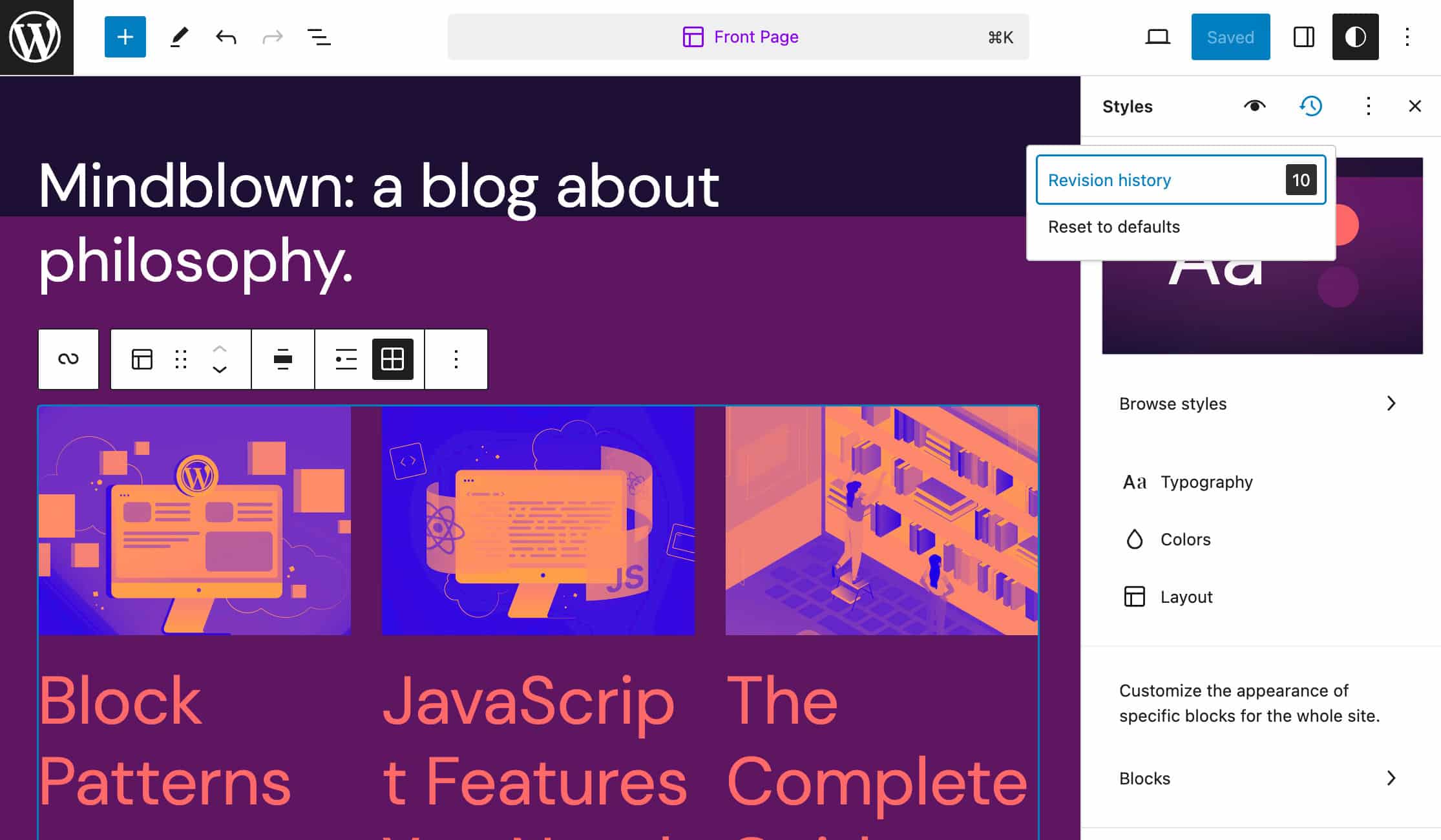The width and height of the screenshot is (1441, 840).
Task: Undo the last change
Action: coord(225,37)
